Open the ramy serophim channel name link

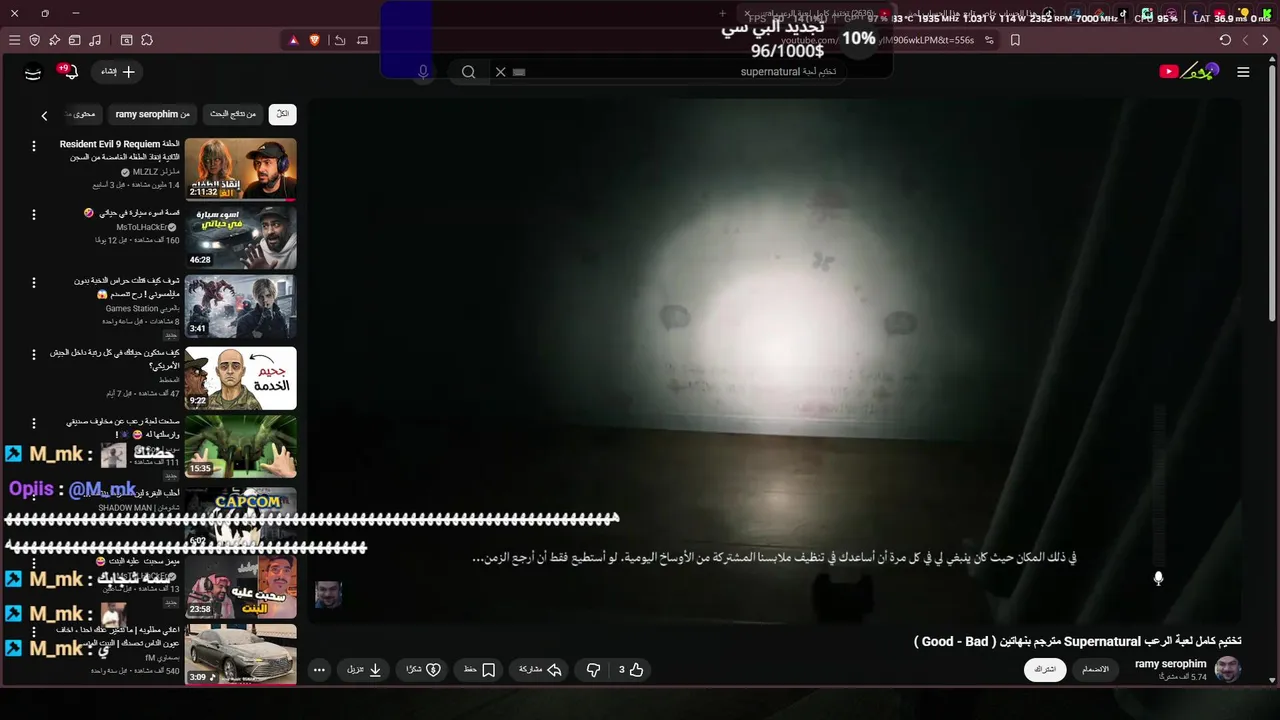1170,664
